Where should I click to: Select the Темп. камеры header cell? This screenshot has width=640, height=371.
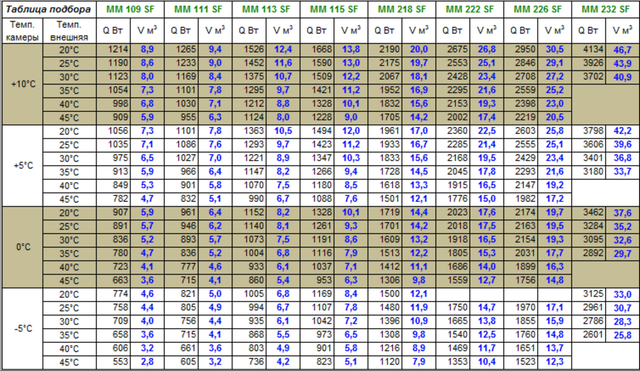[x=23, y=31]
